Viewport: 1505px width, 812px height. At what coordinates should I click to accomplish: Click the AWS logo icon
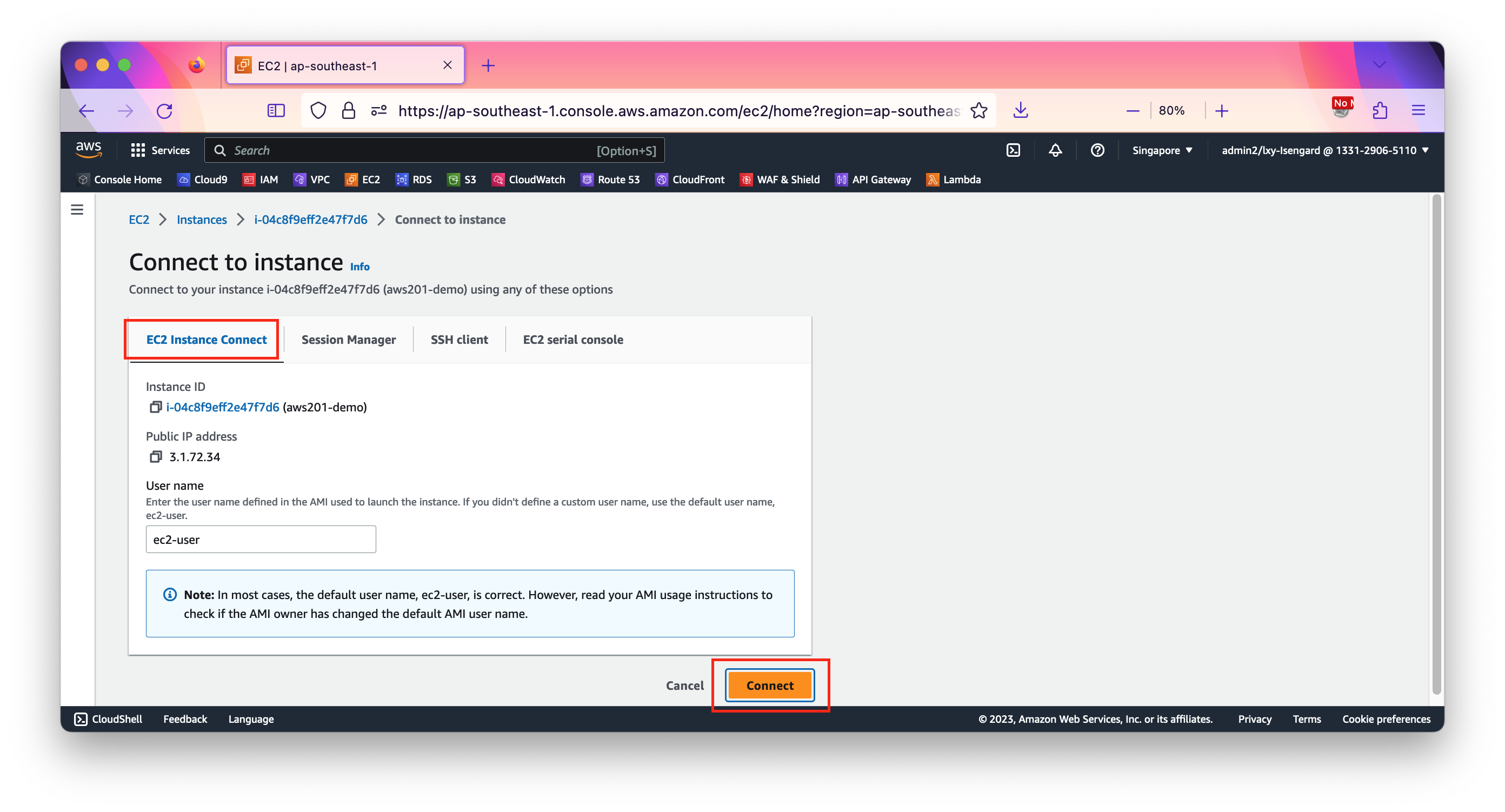(88, 150)
